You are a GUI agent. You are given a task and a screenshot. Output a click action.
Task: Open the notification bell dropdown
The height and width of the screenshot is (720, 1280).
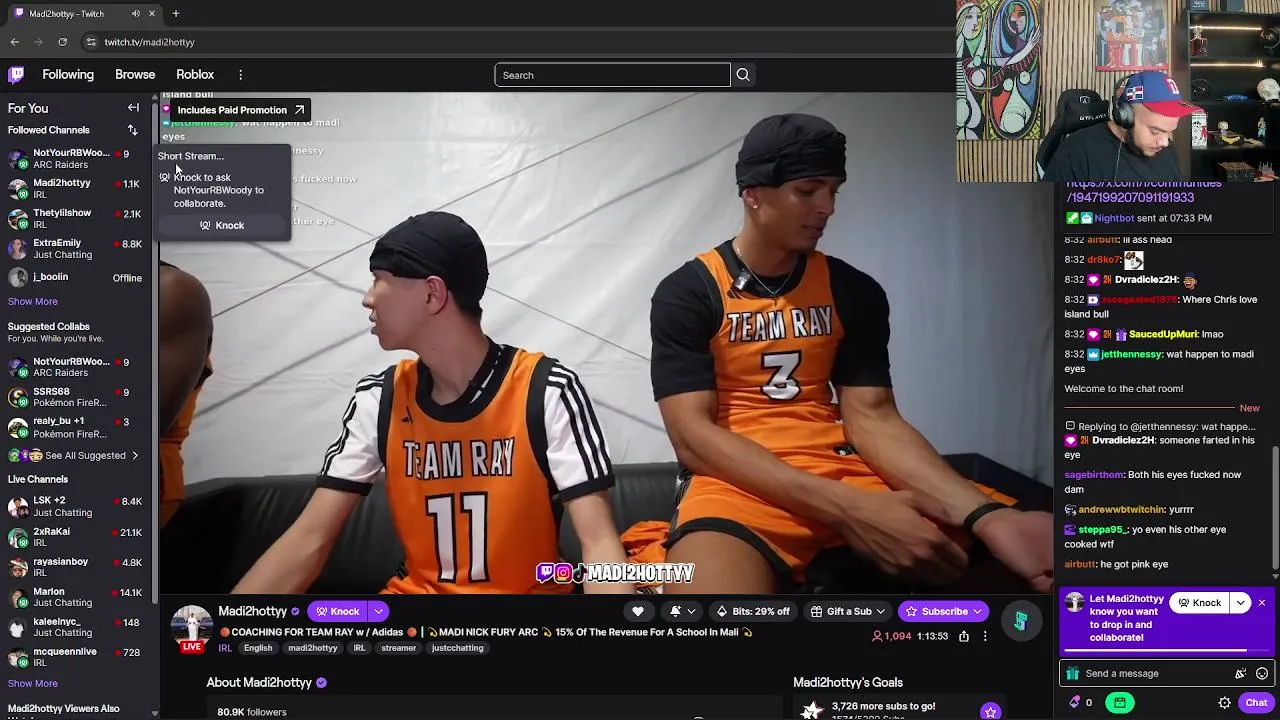[x=683, y=611]
